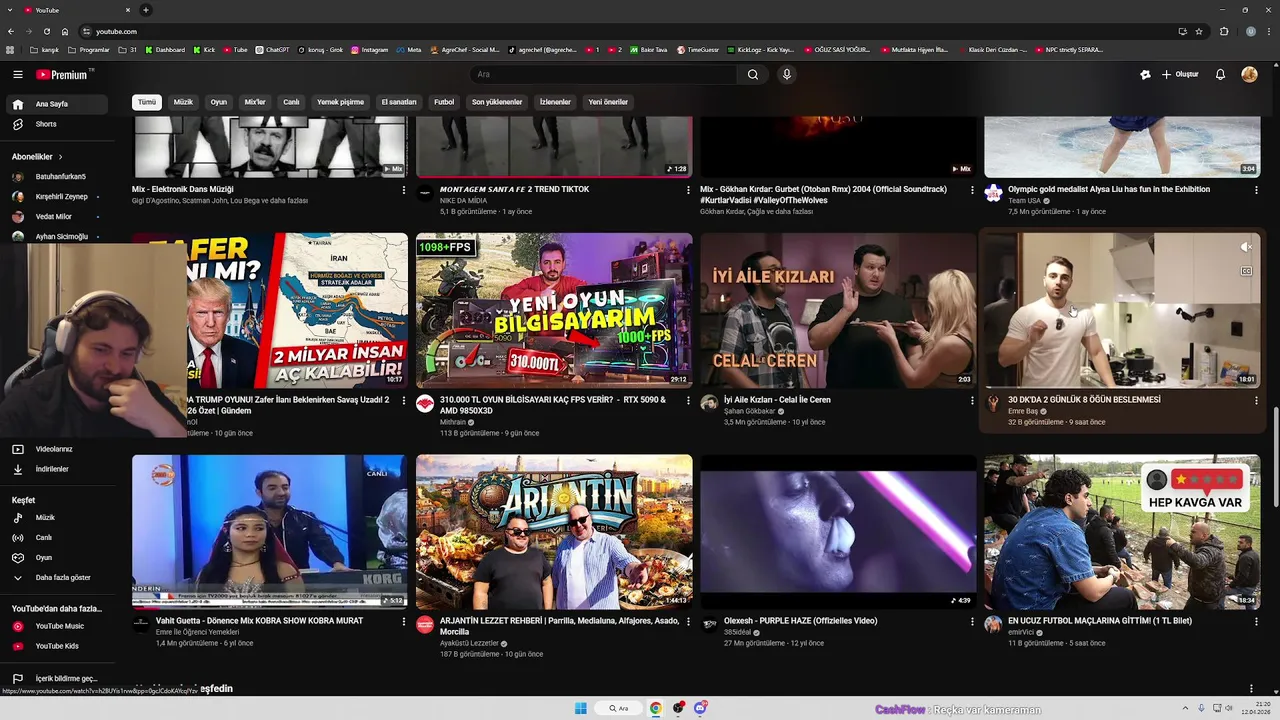The width and height of the screenshot is (1280, 720).
Task: Play the YENİ OYUN BİLGİSAYARIM thumbnail
Action: click(x=554, y=310)
